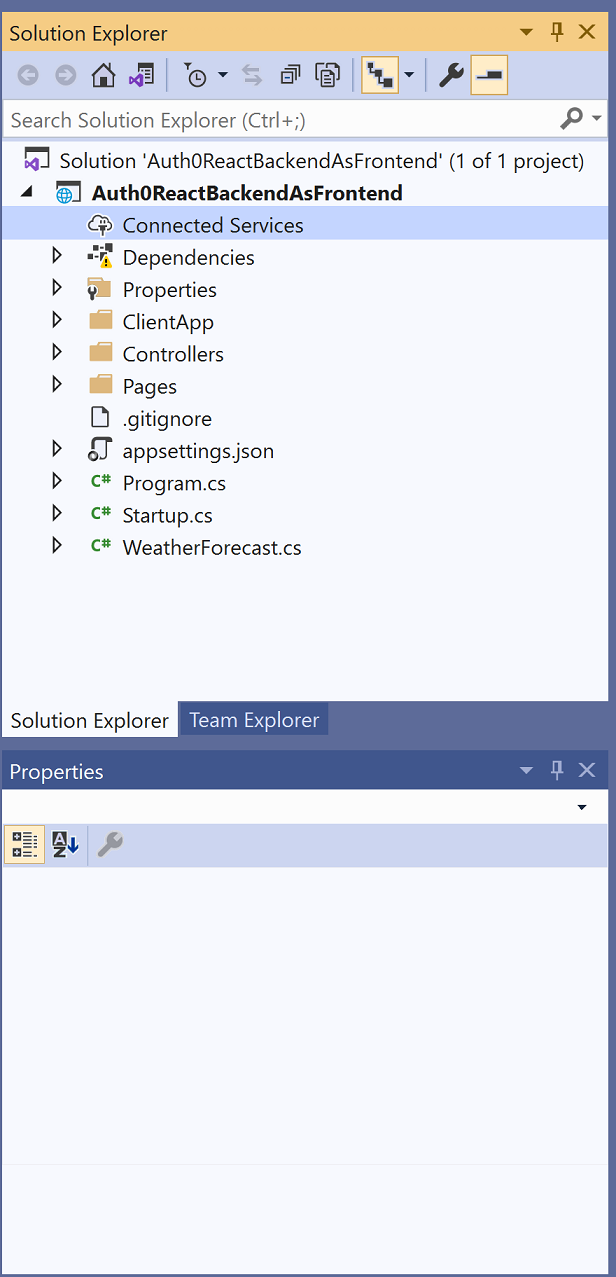
Task: Switch to the Team Explorer tab
Action: [254, 720]
